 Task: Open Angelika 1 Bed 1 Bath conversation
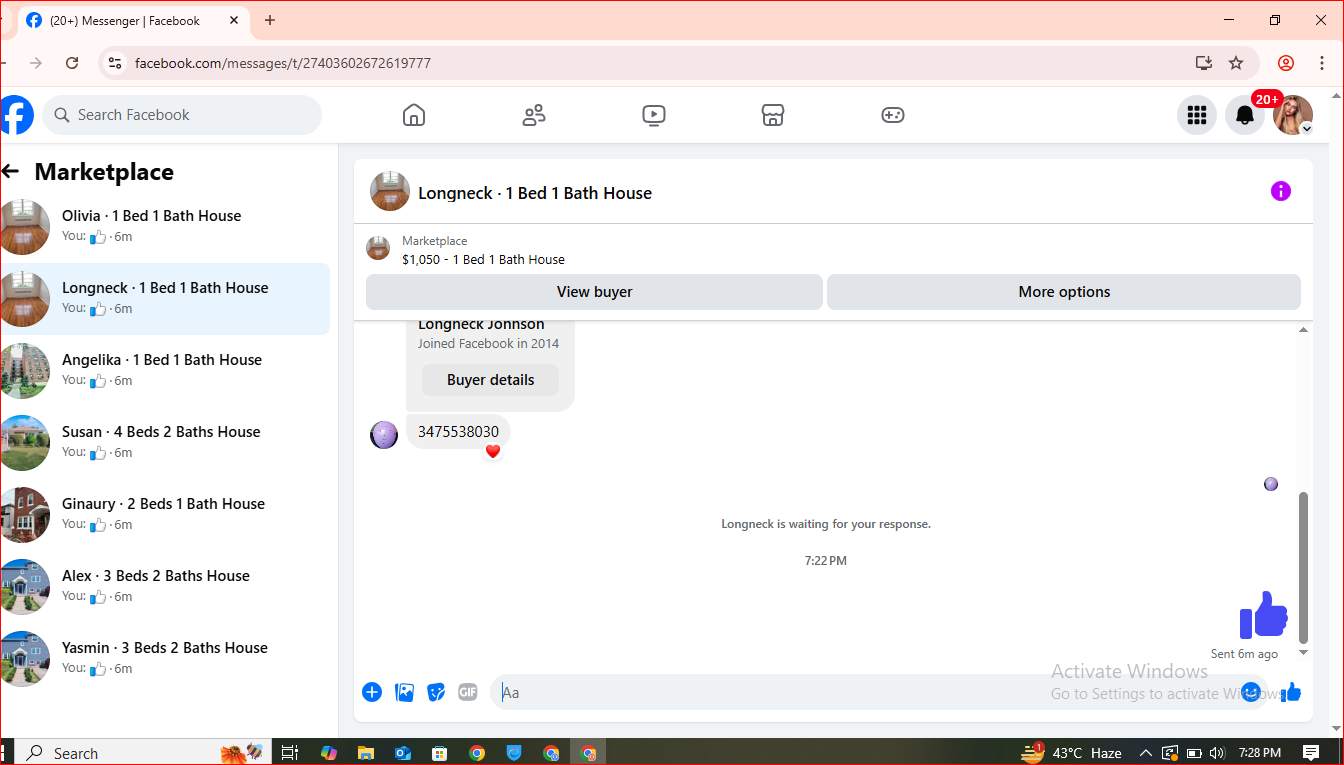[165, 370]
